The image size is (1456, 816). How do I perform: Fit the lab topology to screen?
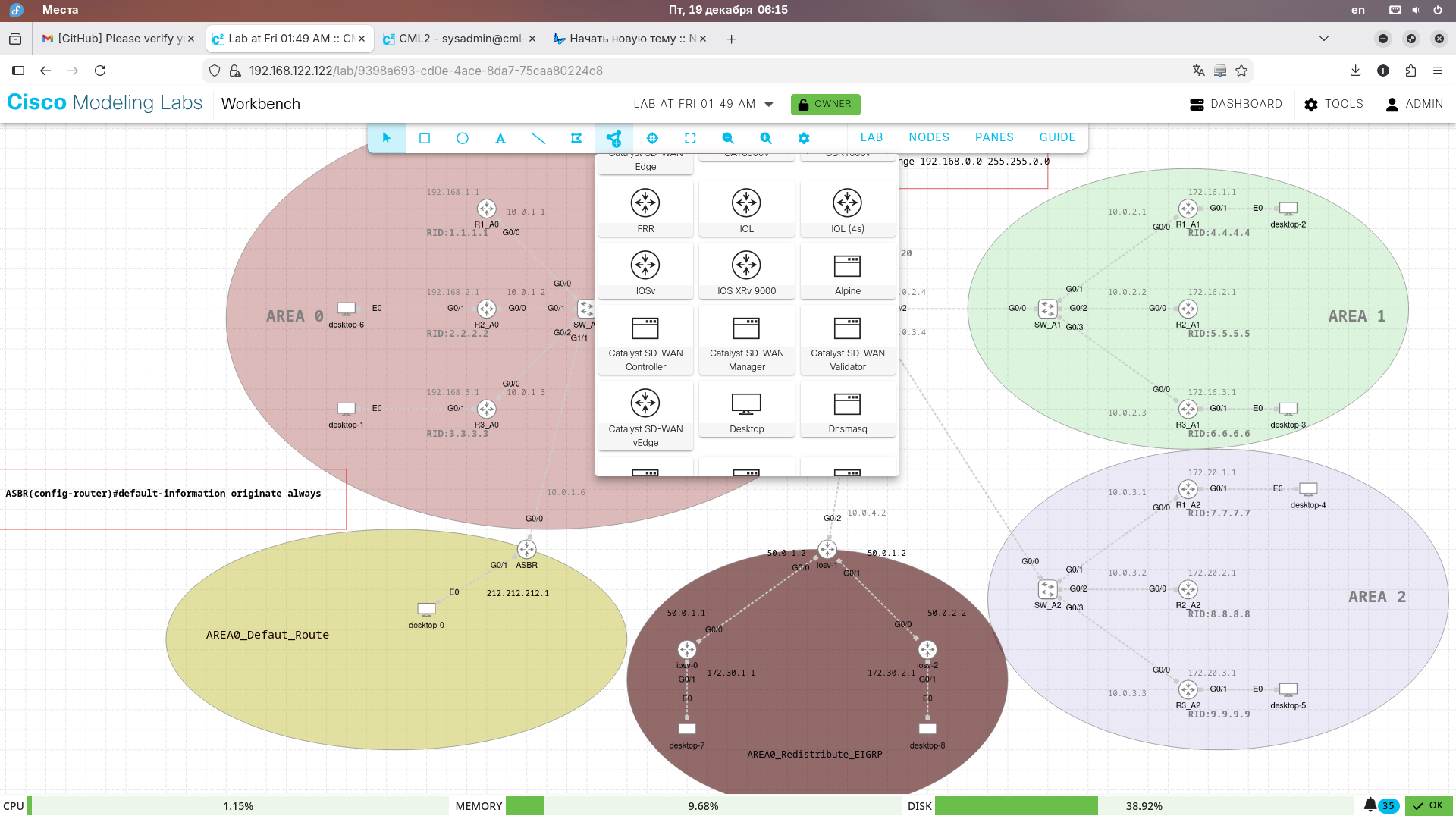pos(690,138)
